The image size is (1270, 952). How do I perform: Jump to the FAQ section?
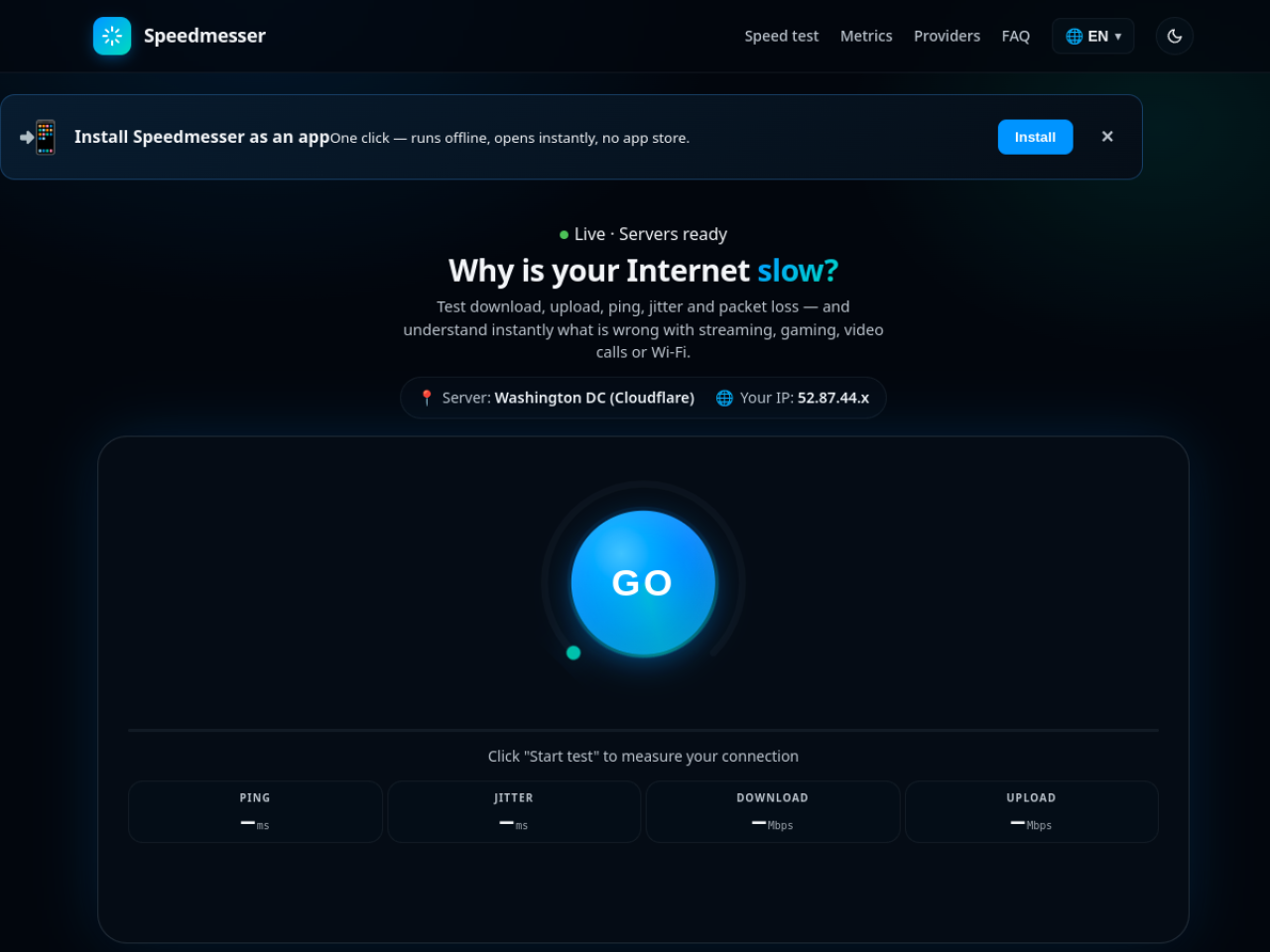[1015, 36]
